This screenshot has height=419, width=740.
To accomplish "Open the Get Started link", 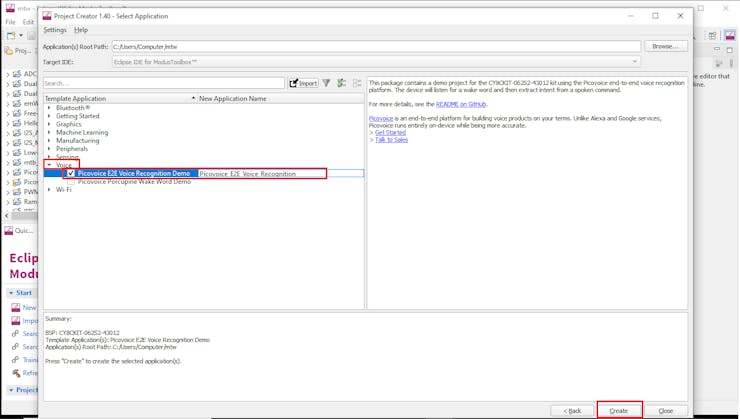I will pyautogui.click(x=390, y=133).
